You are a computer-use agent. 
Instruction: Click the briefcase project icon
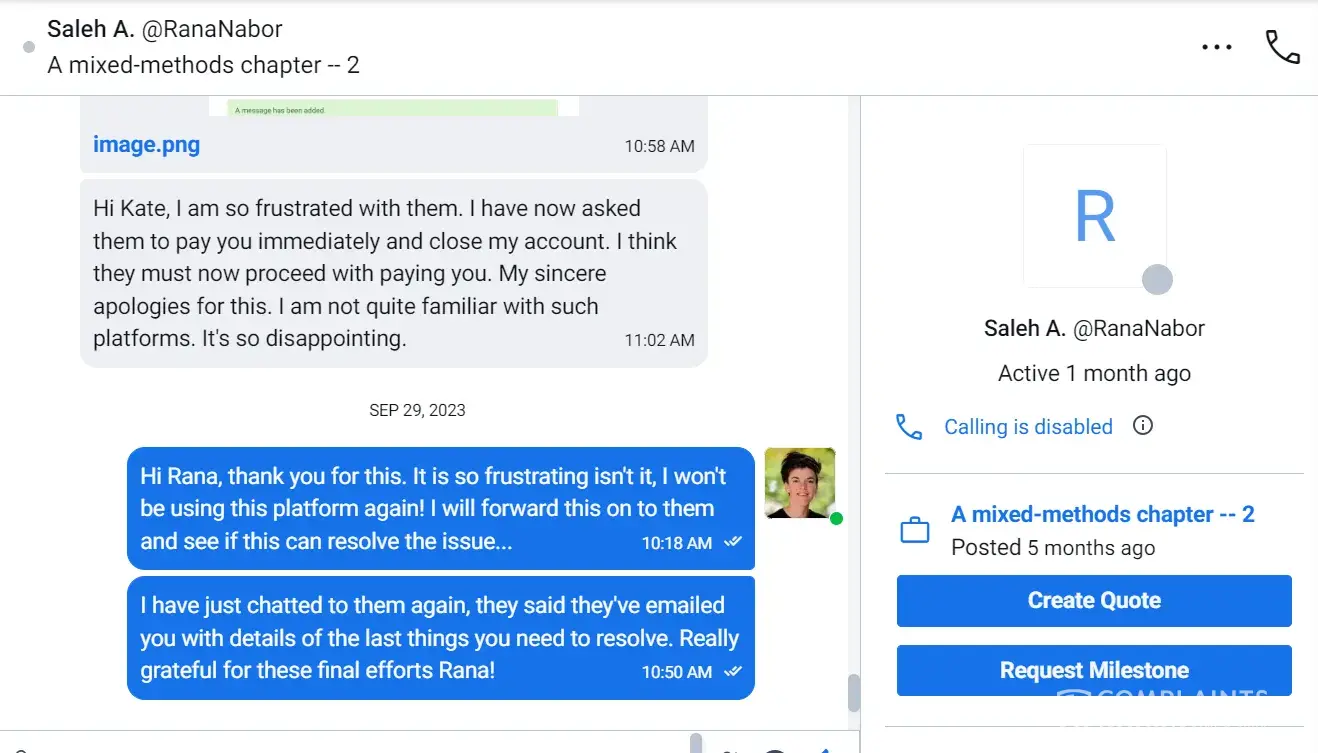pyautogui.click(x=915, y=530)
